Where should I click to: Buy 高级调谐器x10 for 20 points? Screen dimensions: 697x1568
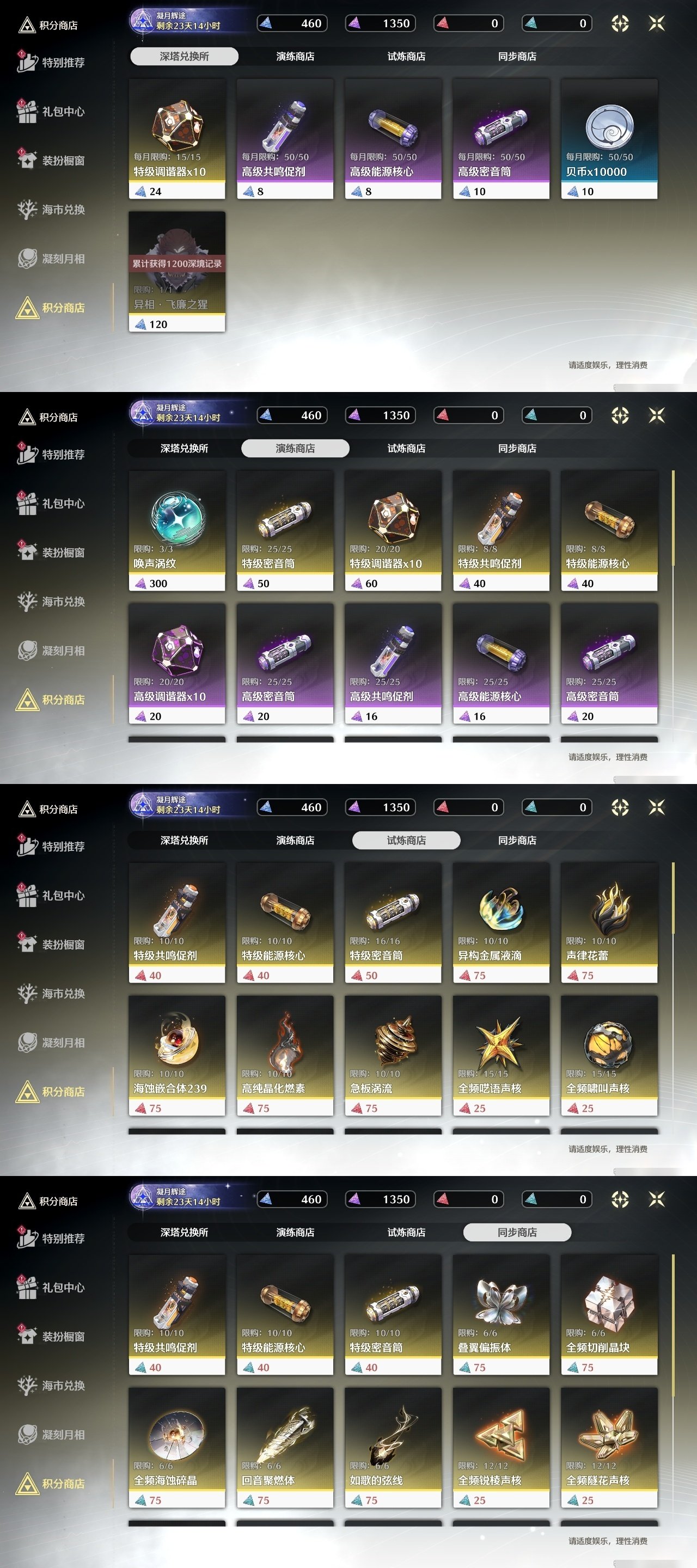(176, 664)
